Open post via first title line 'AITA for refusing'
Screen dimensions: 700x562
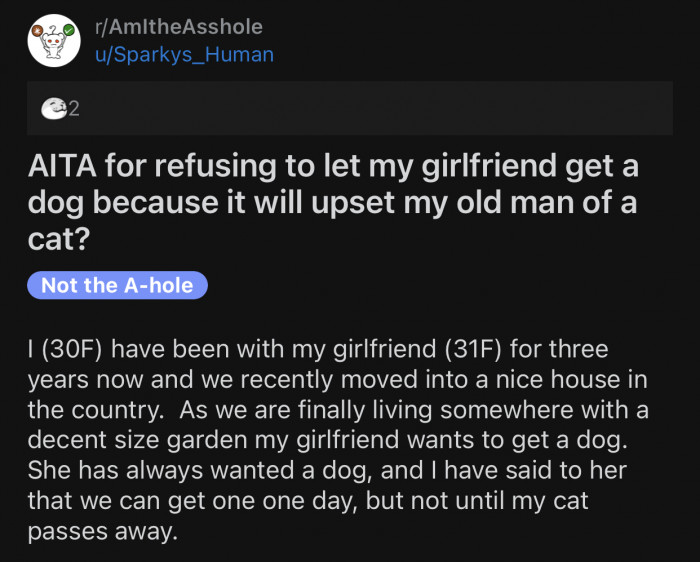coord(332,169)
